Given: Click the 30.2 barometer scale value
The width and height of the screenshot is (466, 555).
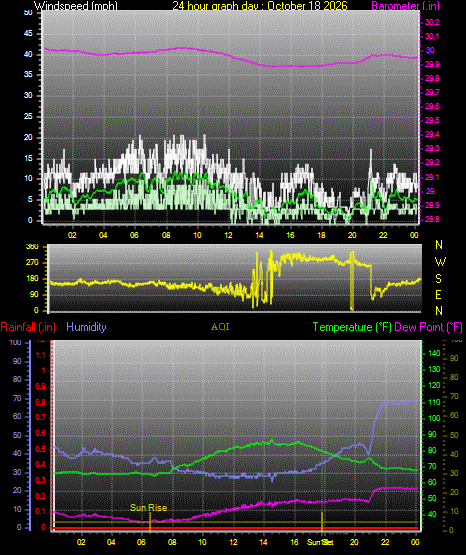Looking at the screenshot, I should [x=432, y=22].
